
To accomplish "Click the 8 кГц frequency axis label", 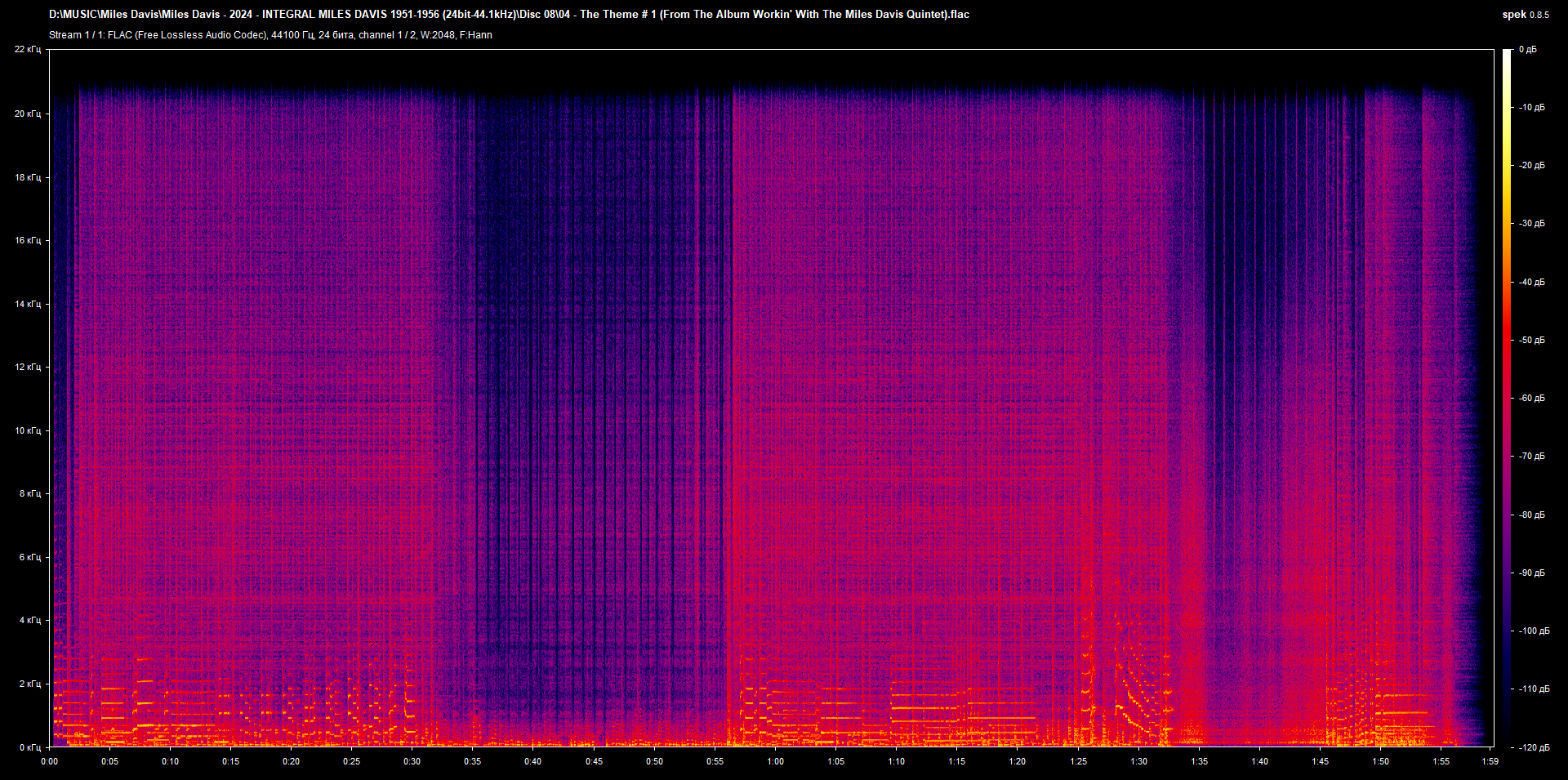I will click(30, 493).
